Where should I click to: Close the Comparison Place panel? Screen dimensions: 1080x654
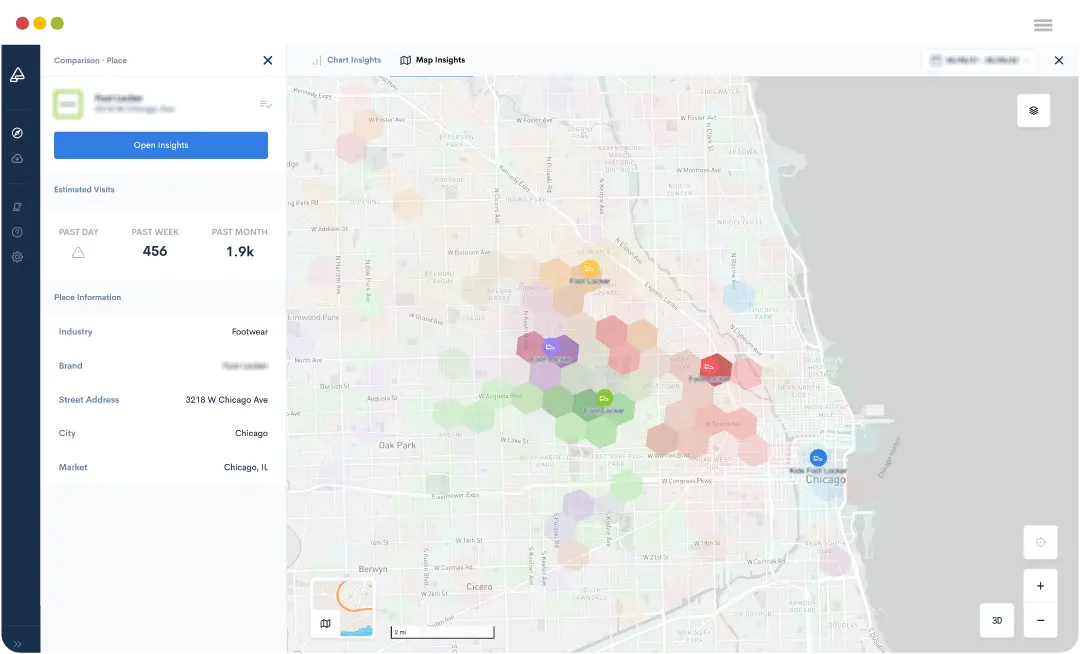268,61
